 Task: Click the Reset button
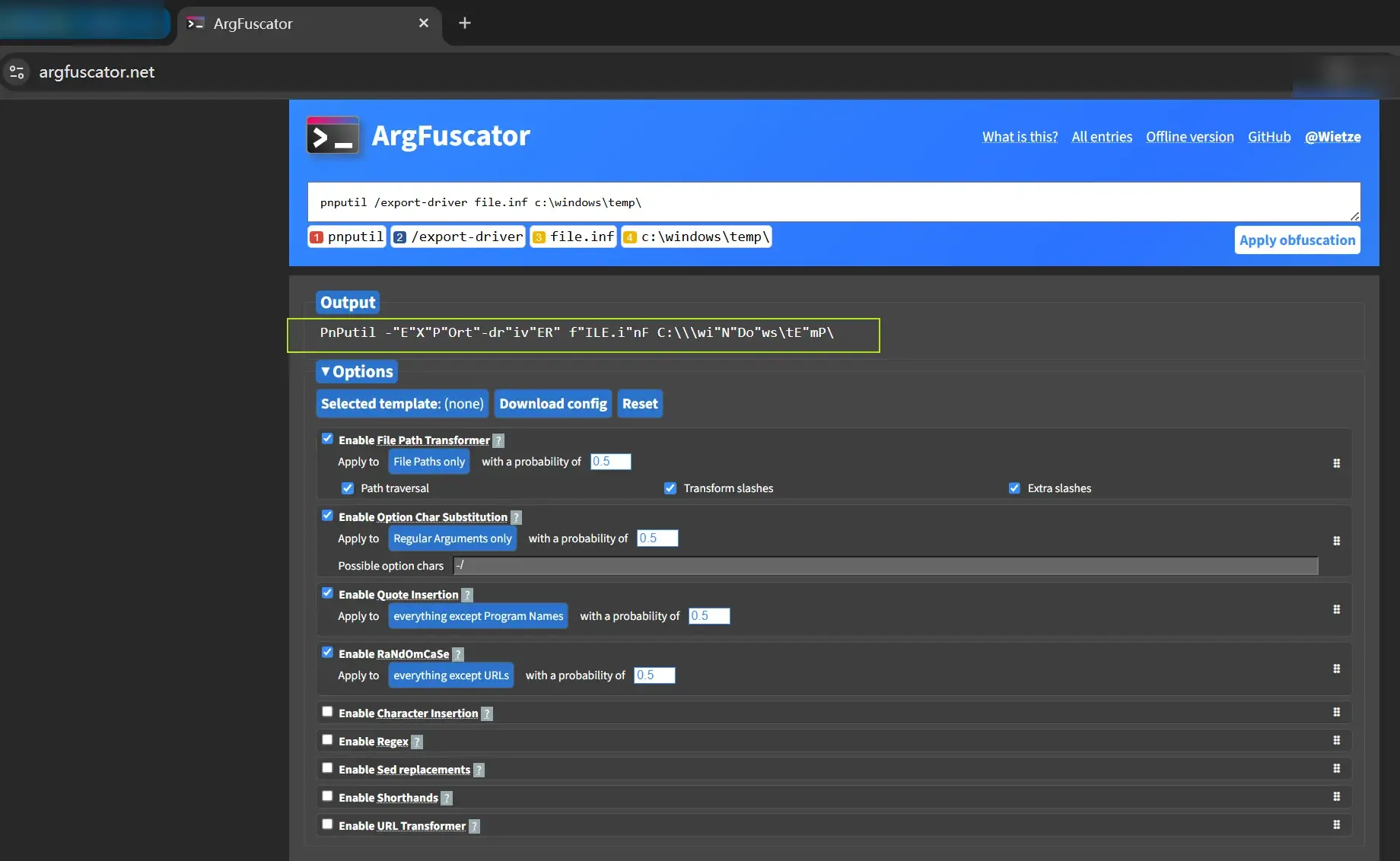click(x=640, y=404)
